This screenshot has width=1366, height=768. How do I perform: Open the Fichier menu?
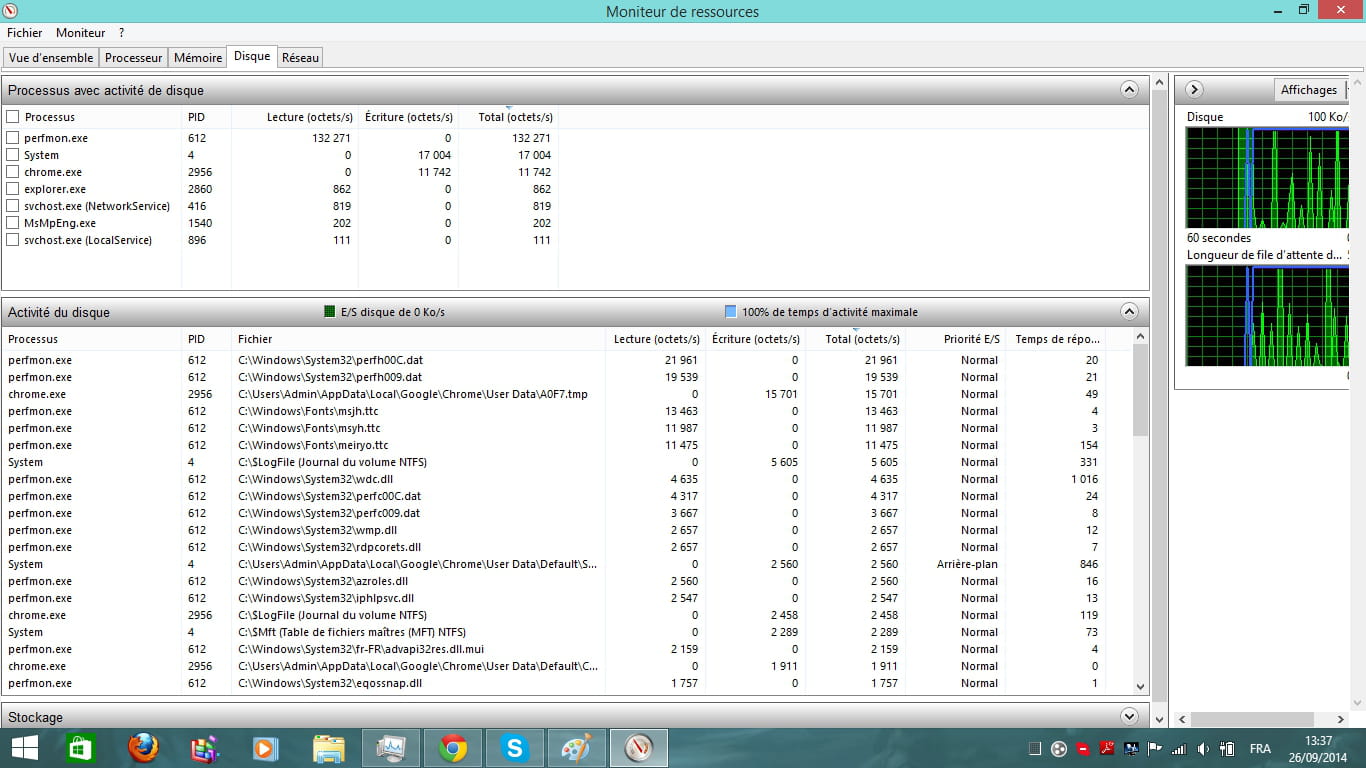click(25, 33)
